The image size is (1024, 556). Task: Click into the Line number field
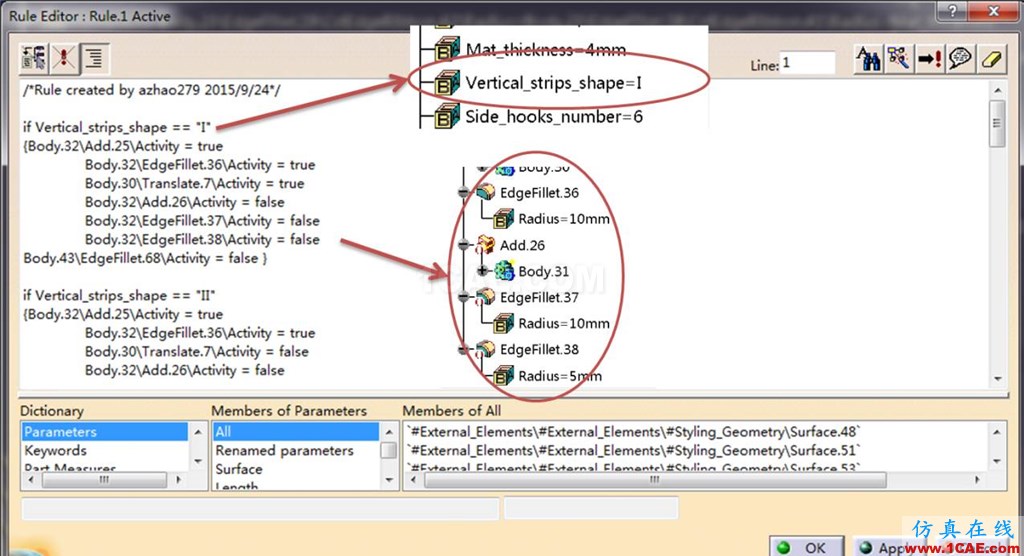[x=808, y=63]
